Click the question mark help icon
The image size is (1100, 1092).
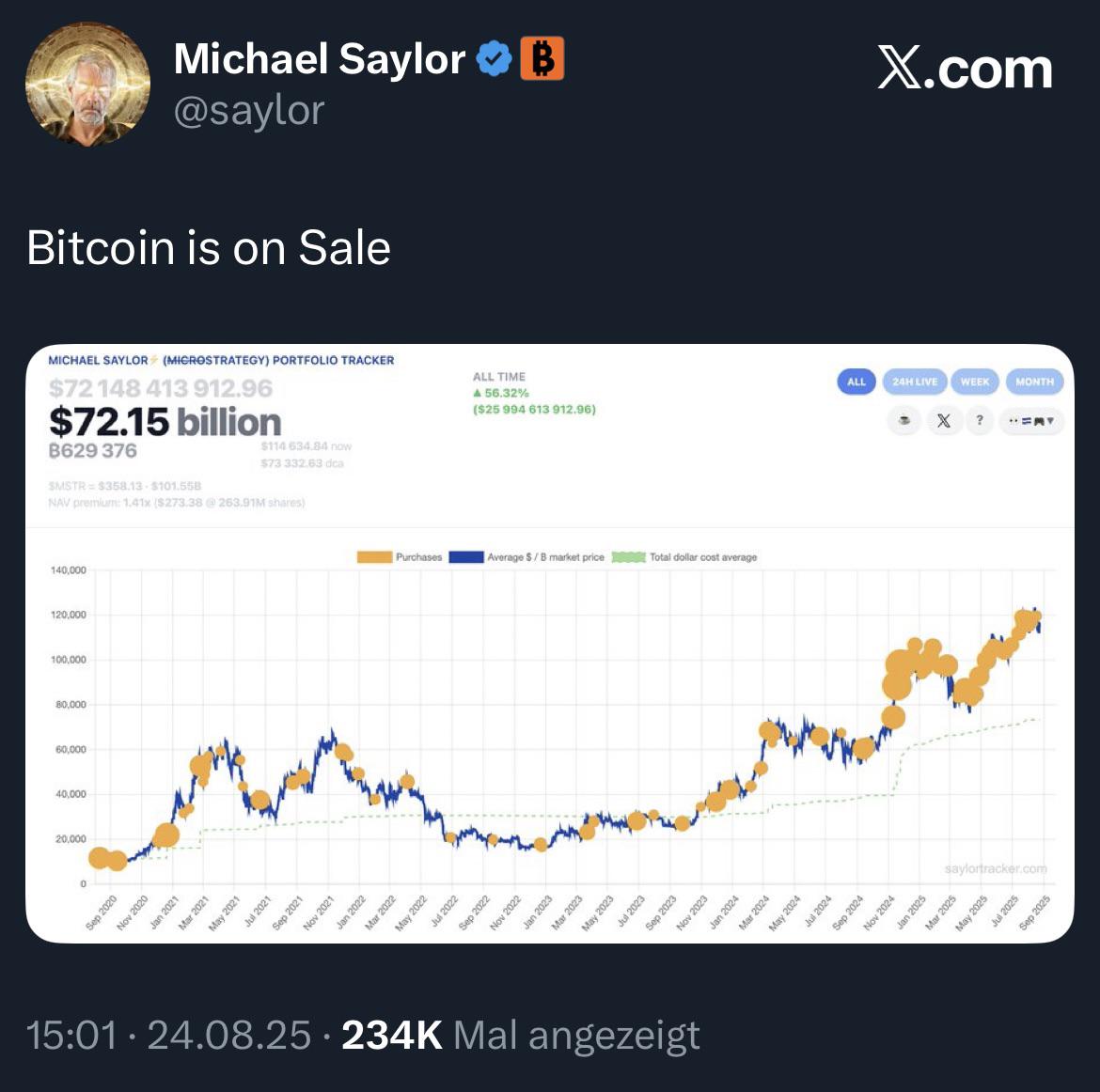[x=980, y=421]
